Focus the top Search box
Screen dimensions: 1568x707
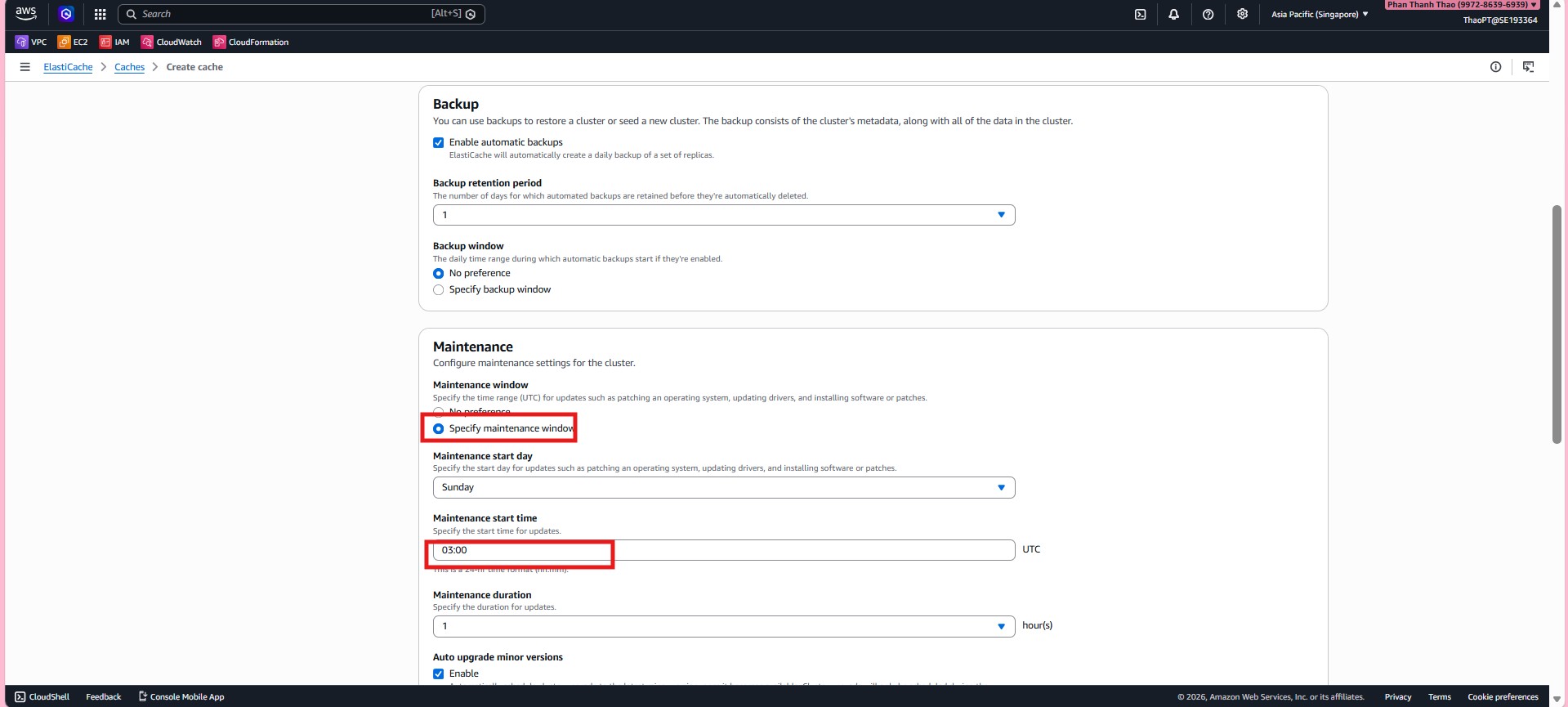click(x=302, y=14)
